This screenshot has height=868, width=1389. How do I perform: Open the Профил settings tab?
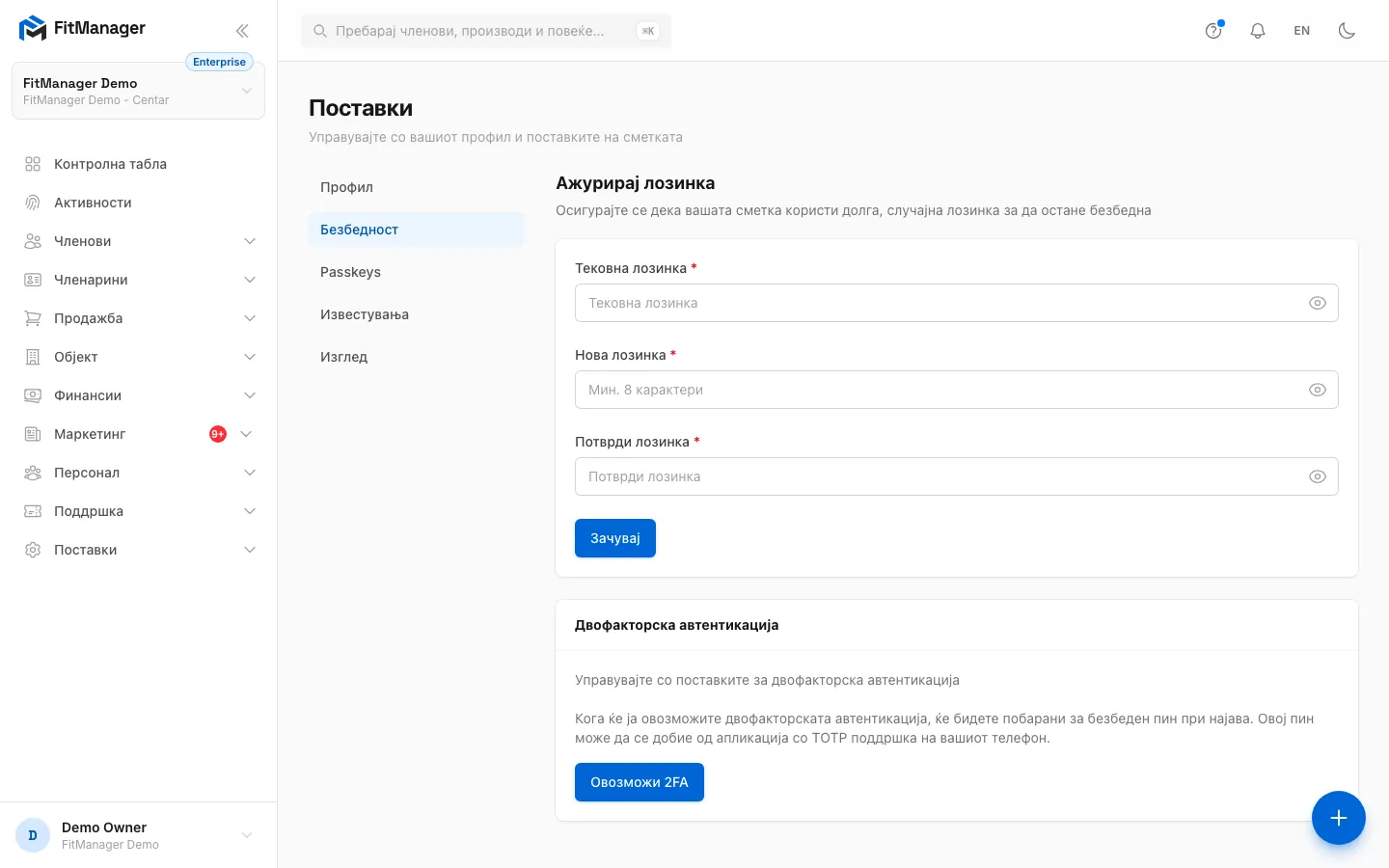pos(417,187)
